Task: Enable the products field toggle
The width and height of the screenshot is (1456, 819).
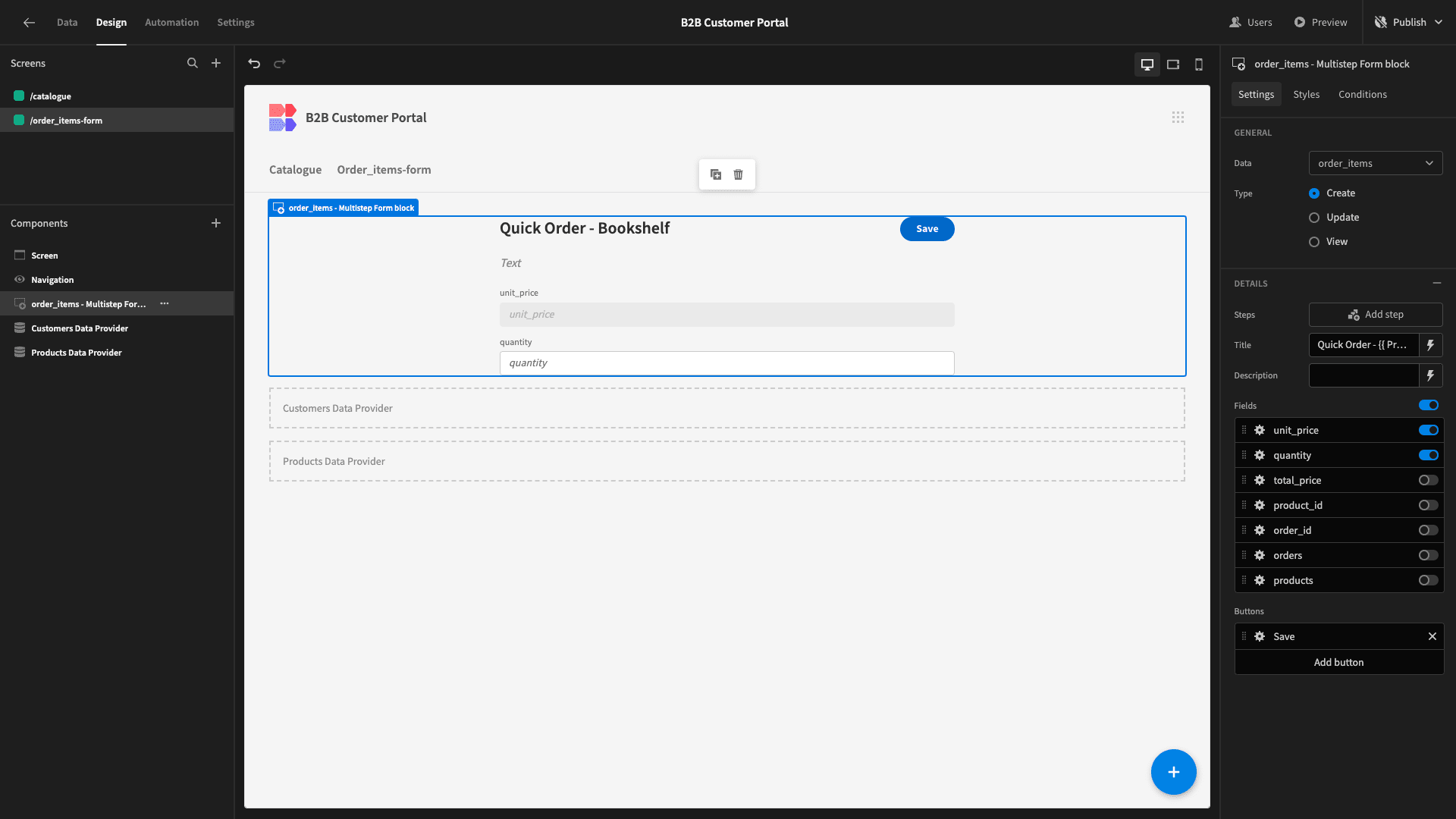Action: [x=1429, y=580]
